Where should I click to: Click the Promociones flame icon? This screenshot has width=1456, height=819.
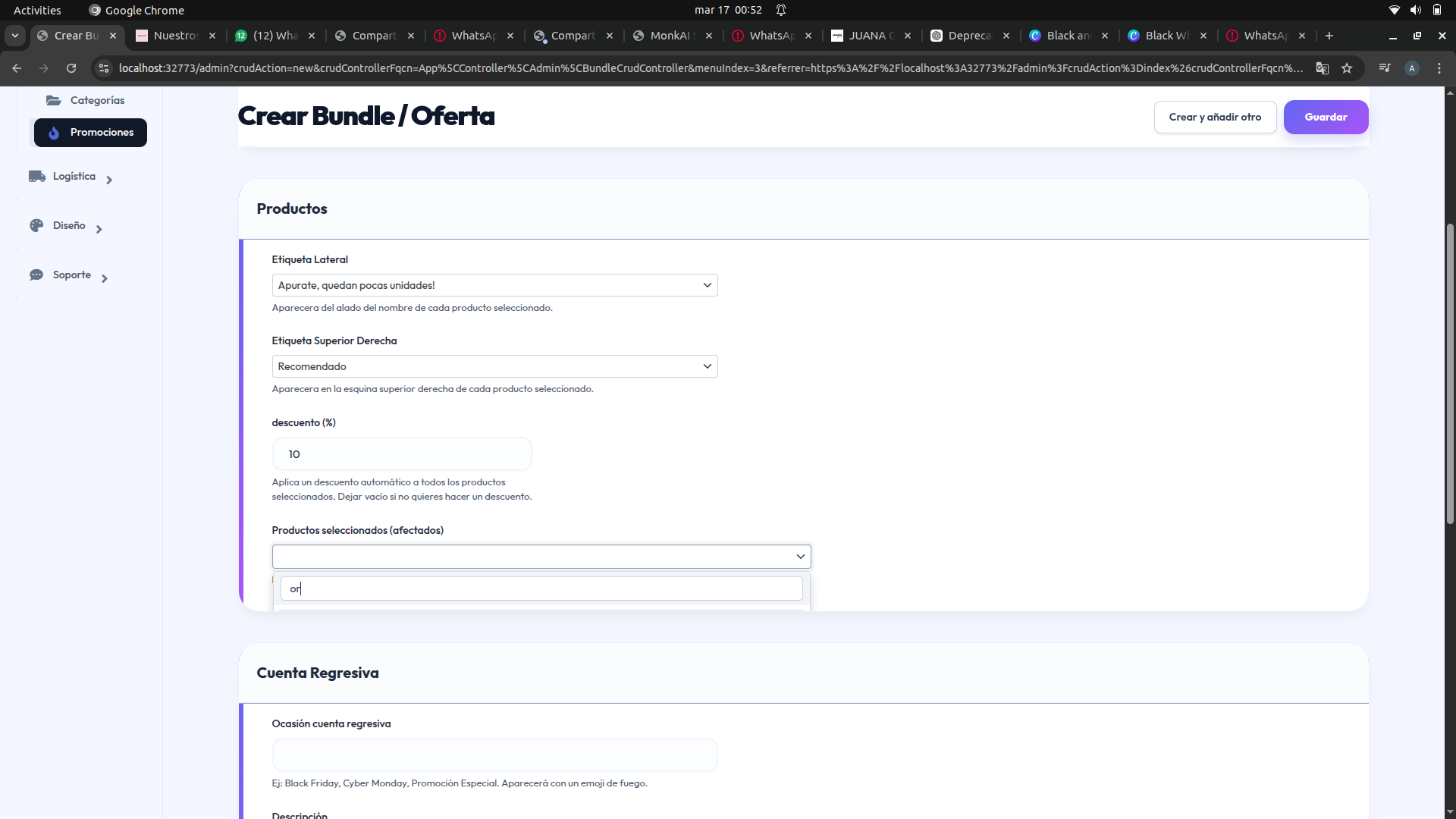(x=54, y=133)
